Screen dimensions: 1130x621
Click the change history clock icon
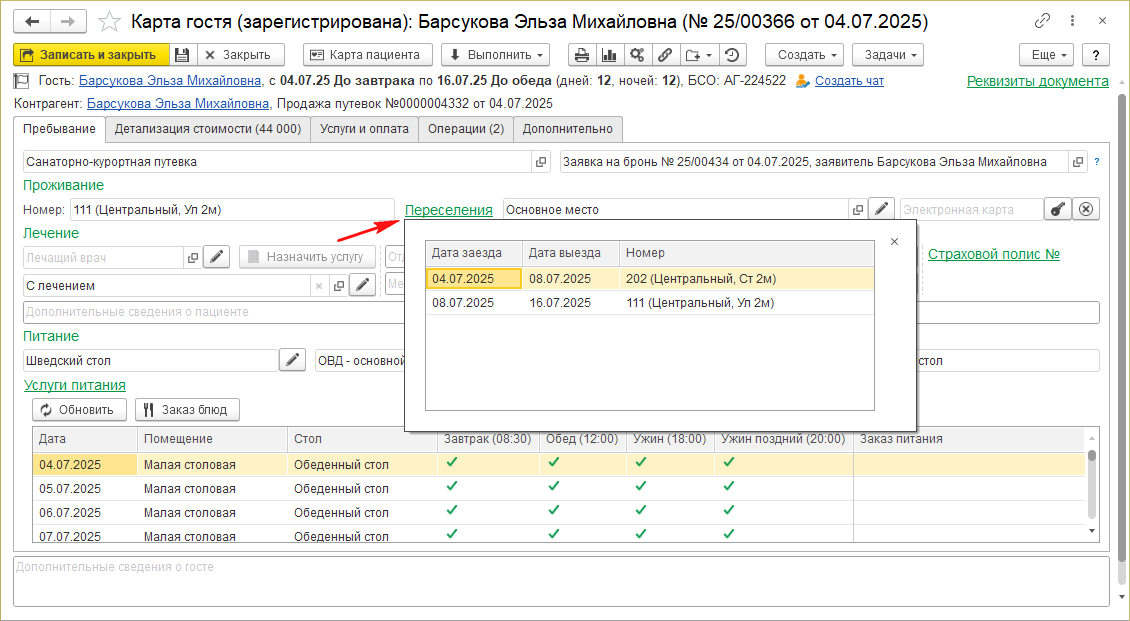(x=733, y=55)
